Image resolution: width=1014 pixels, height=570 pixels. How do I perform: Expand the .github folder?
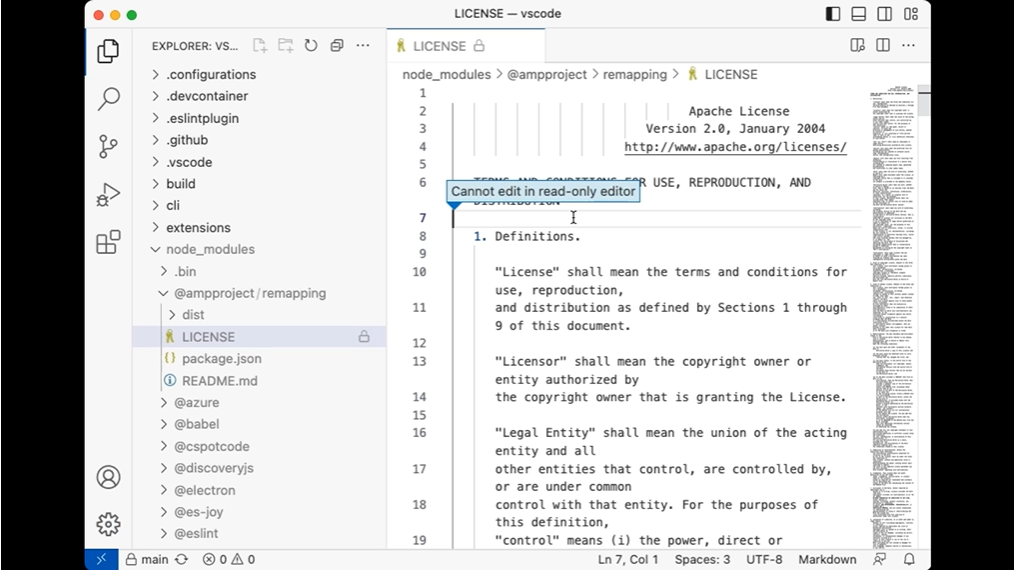259,140
